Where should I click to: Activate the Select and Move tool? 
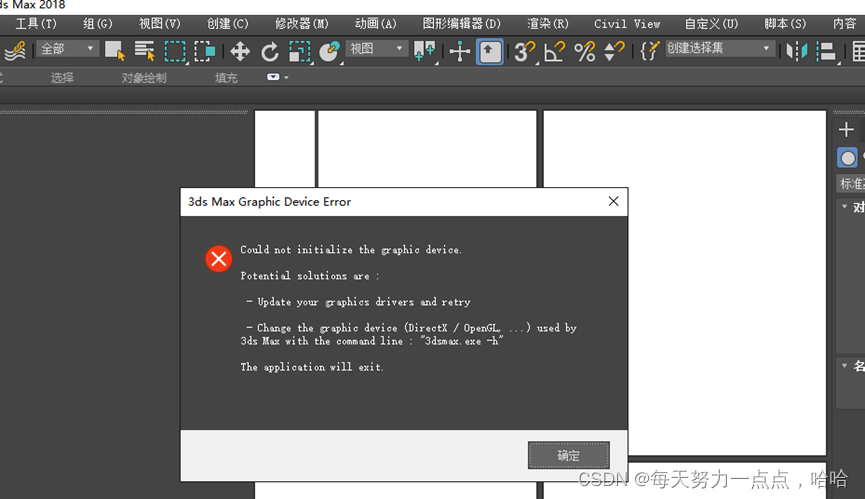(x=239, y=52)
